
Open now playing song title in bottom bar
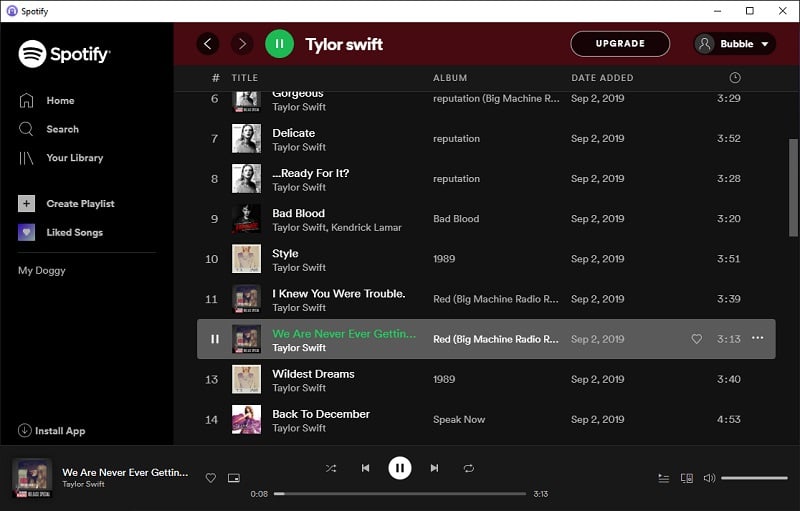[x=125, y=472]
